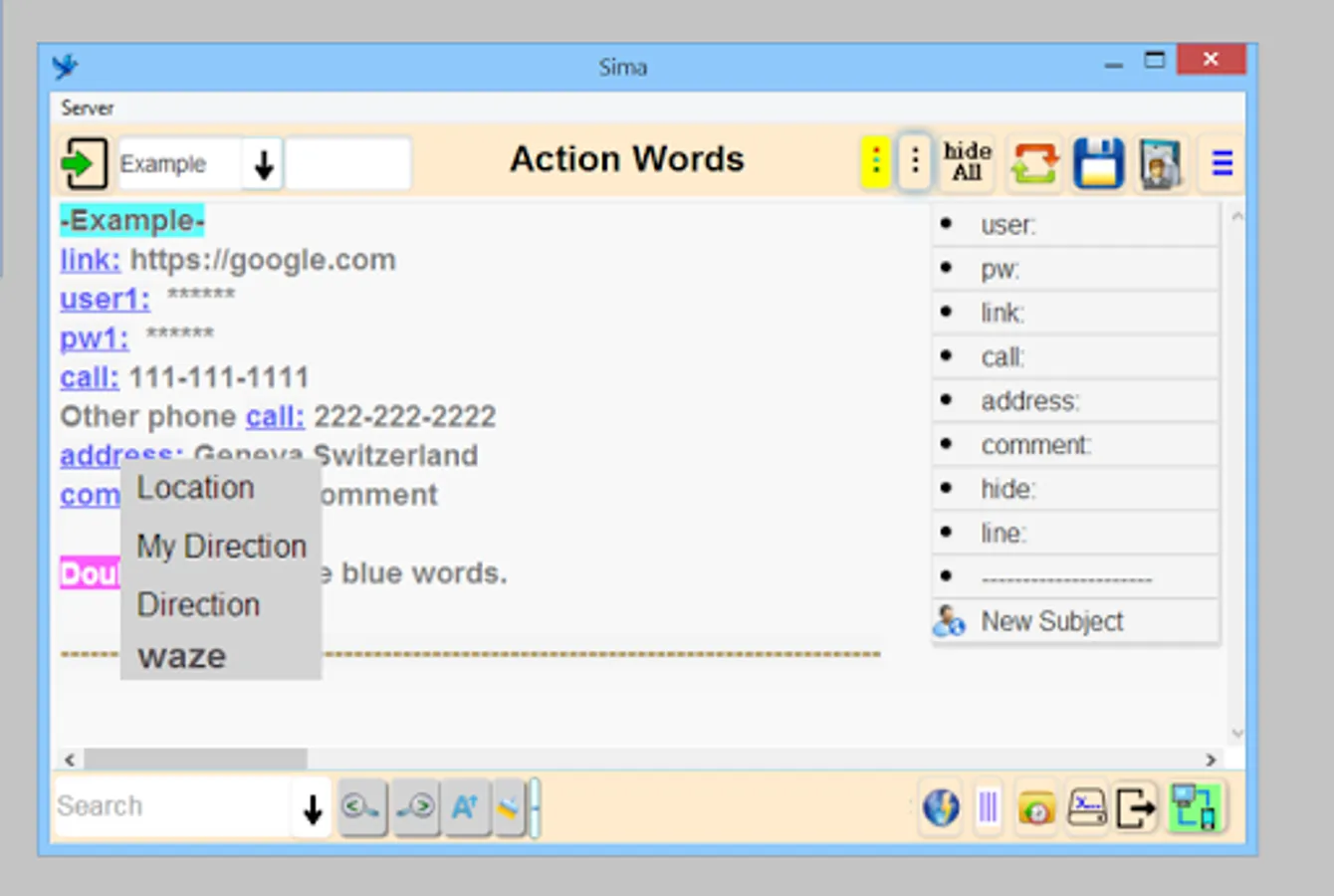
Task: Open the green network devices icon
Action: pyautogui.click(x=1195, y=807)
